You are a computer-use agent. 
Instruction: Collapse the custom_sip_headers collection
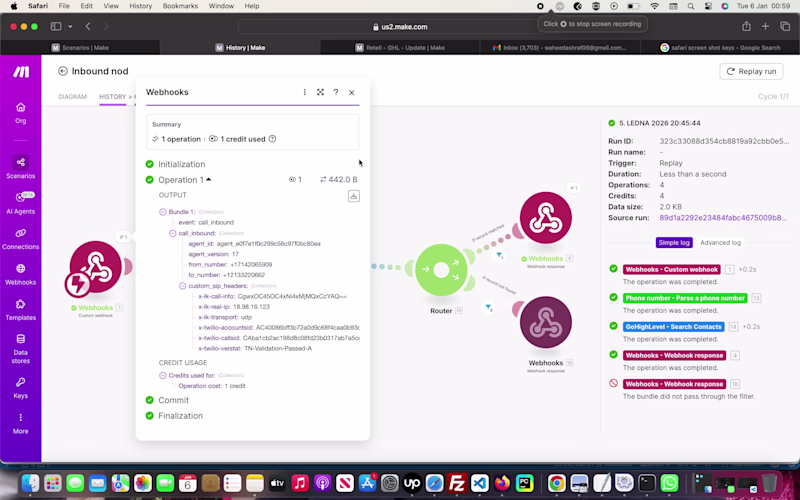[x=182, y=286]
